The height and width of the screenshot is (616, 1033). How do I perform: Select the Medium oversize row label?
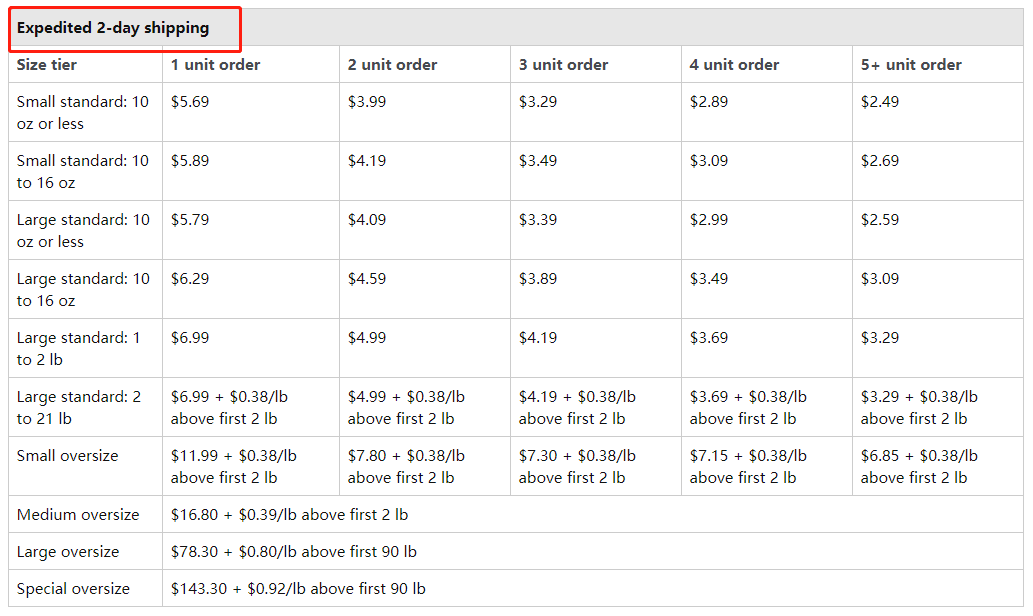click(78, 515)
